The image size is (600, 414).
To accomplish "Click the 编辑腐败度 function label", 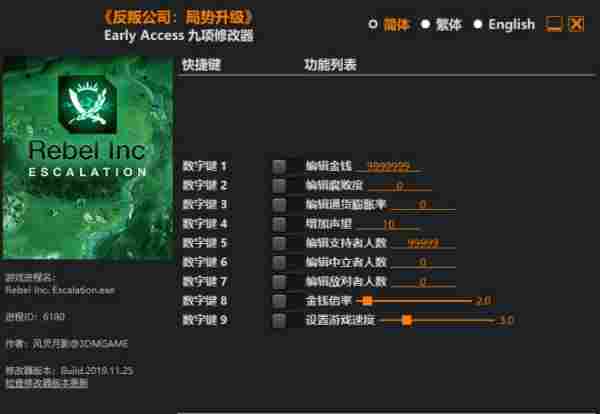I will (x=334, y=186).
